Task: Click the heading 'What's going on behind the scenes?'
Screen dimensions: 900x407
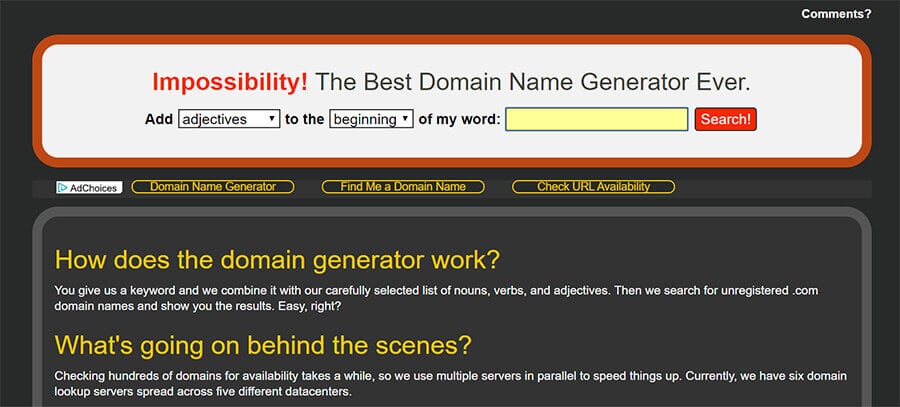Action: [x=263, y=345]
